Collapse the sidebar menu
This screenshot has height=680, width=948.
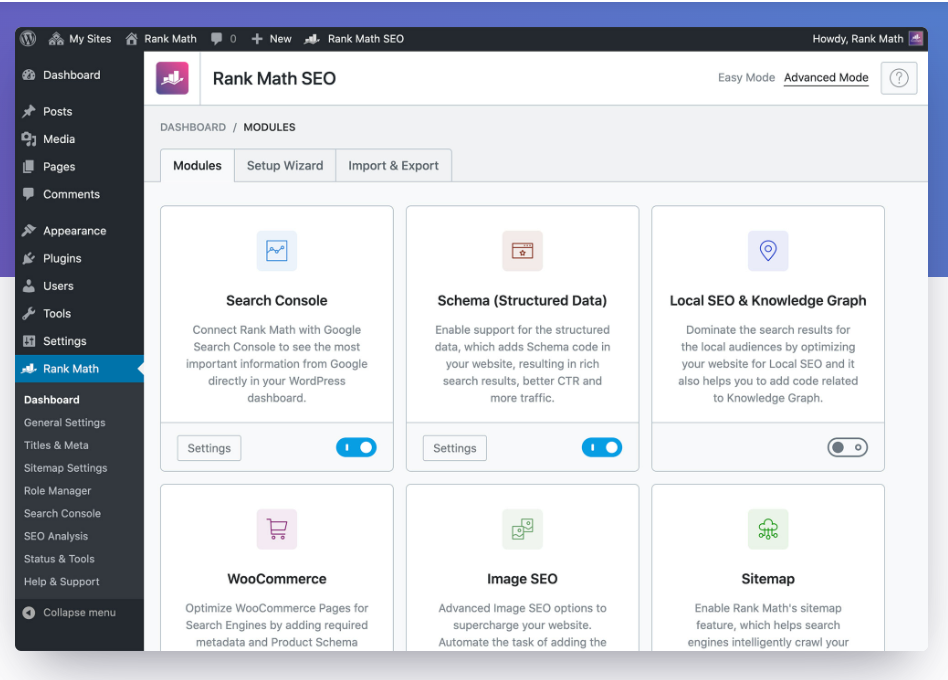(69, 612)
